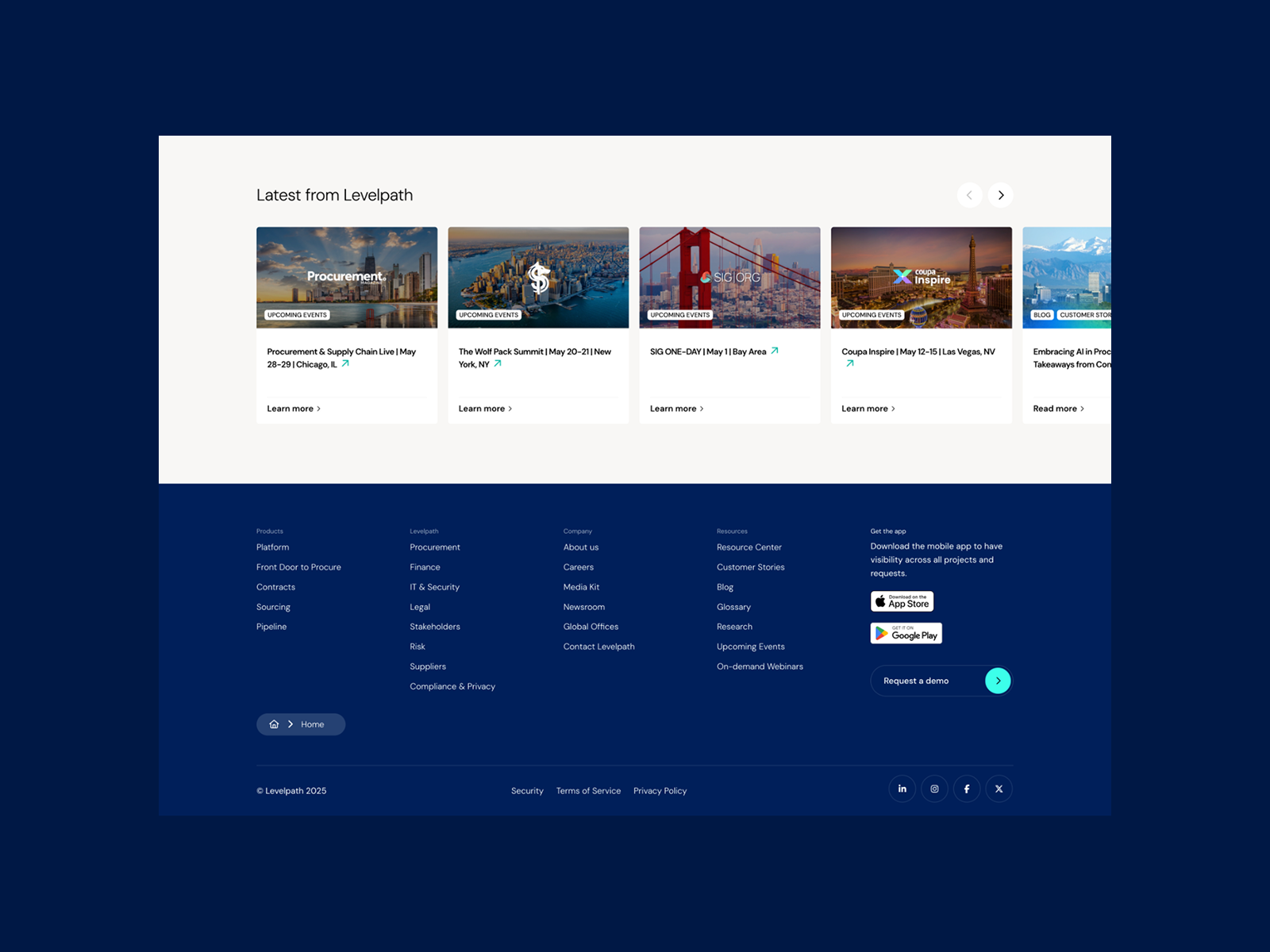
Task: Open the Glossary link
Action: point(733,607)
